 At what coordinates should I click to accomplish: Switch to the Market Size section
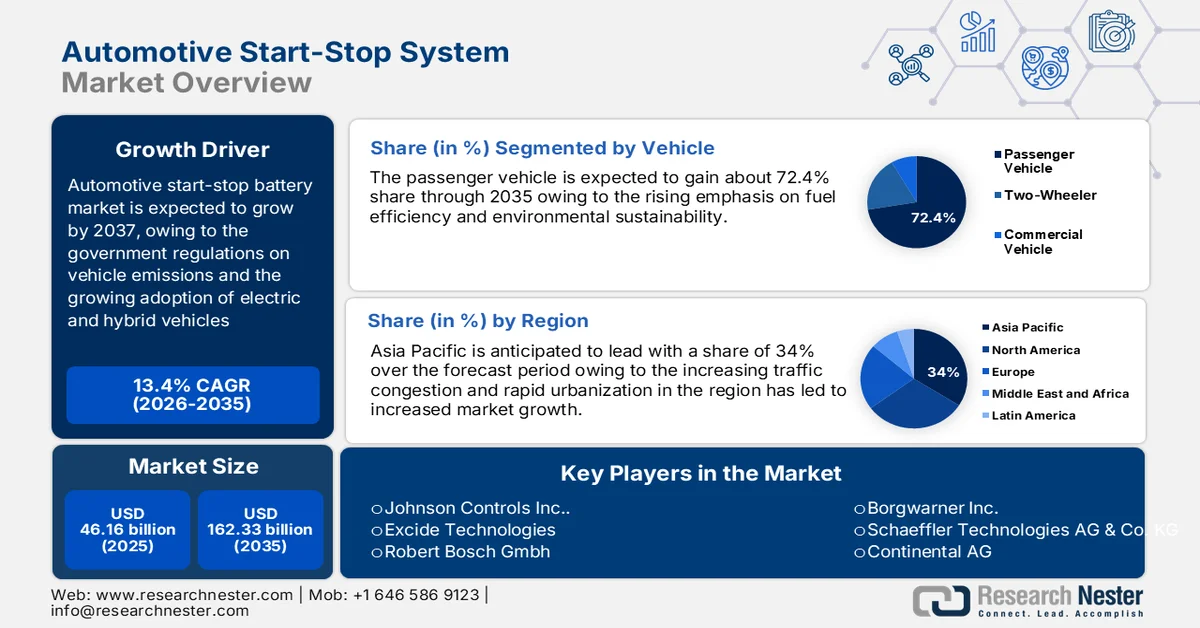click(192, 466)
